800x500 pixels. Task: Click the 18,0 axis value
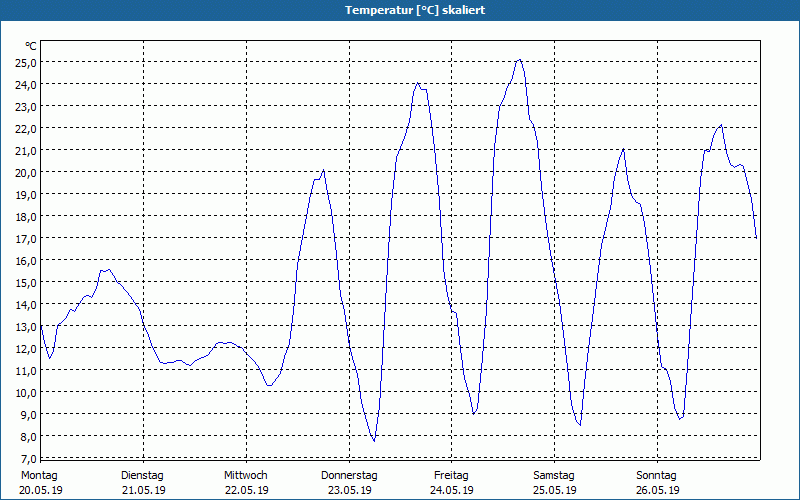pos(26,217)
